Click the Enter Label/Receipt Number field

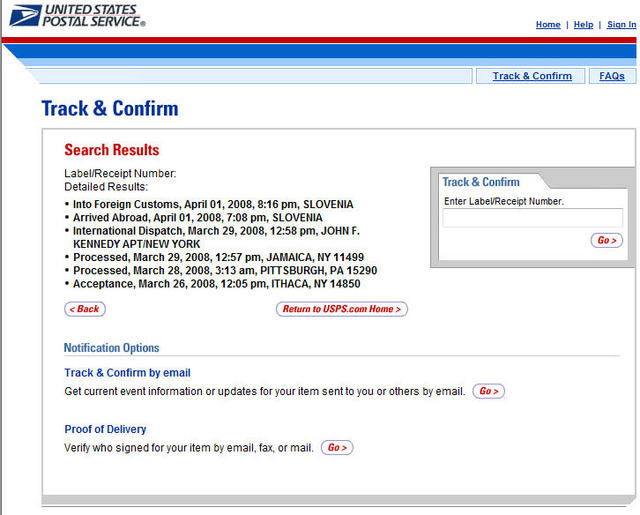coord(533,218)
